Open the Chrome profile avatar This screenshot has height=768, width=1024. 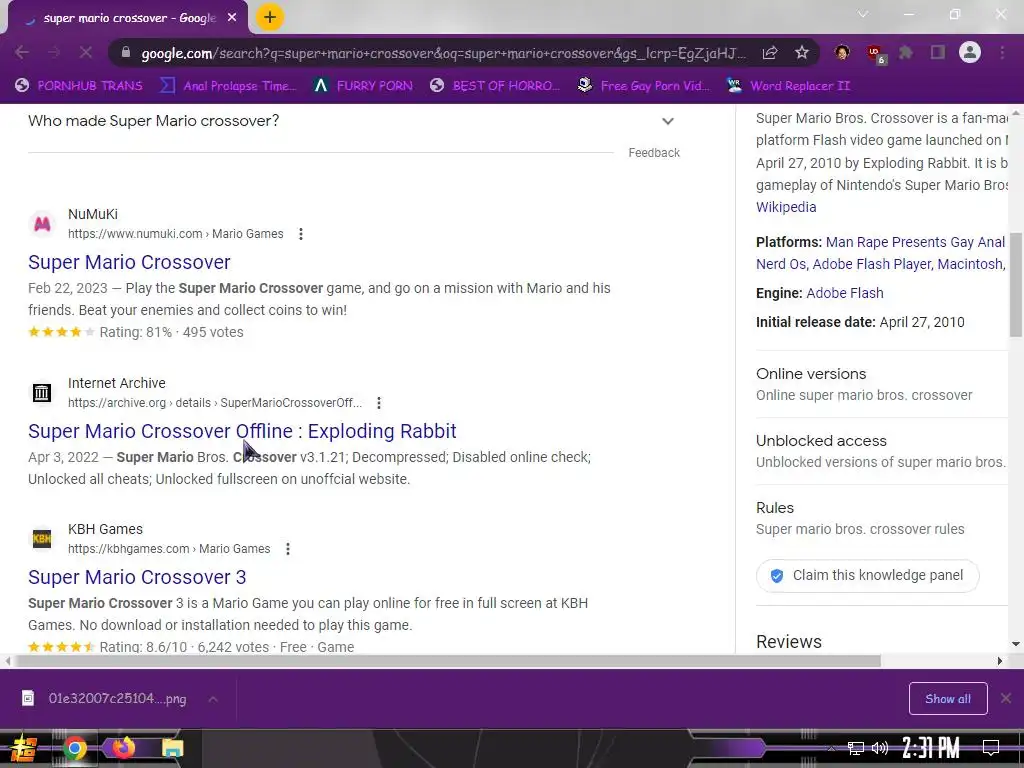[x=970, y=52]
